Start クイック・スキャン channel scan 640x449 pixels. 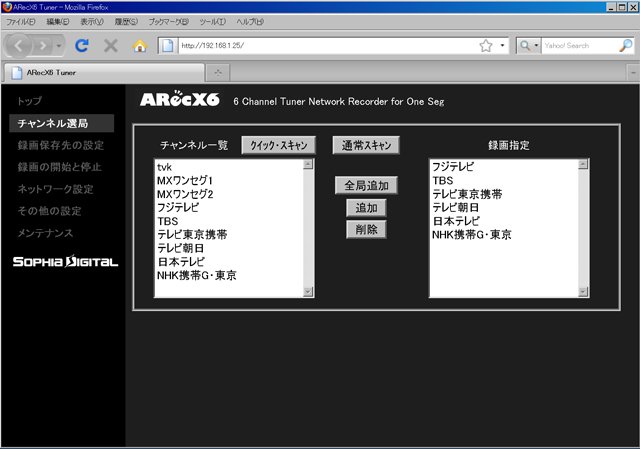pyautogui.click(x=278, y=145)
